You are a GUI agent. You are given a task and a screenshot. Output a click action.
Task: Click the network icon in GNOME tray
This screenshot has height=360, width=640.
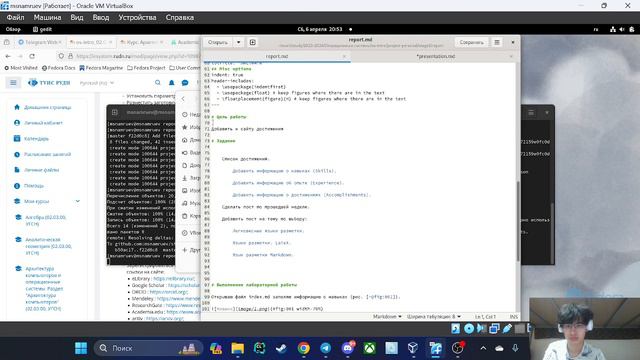pos(613,29)
